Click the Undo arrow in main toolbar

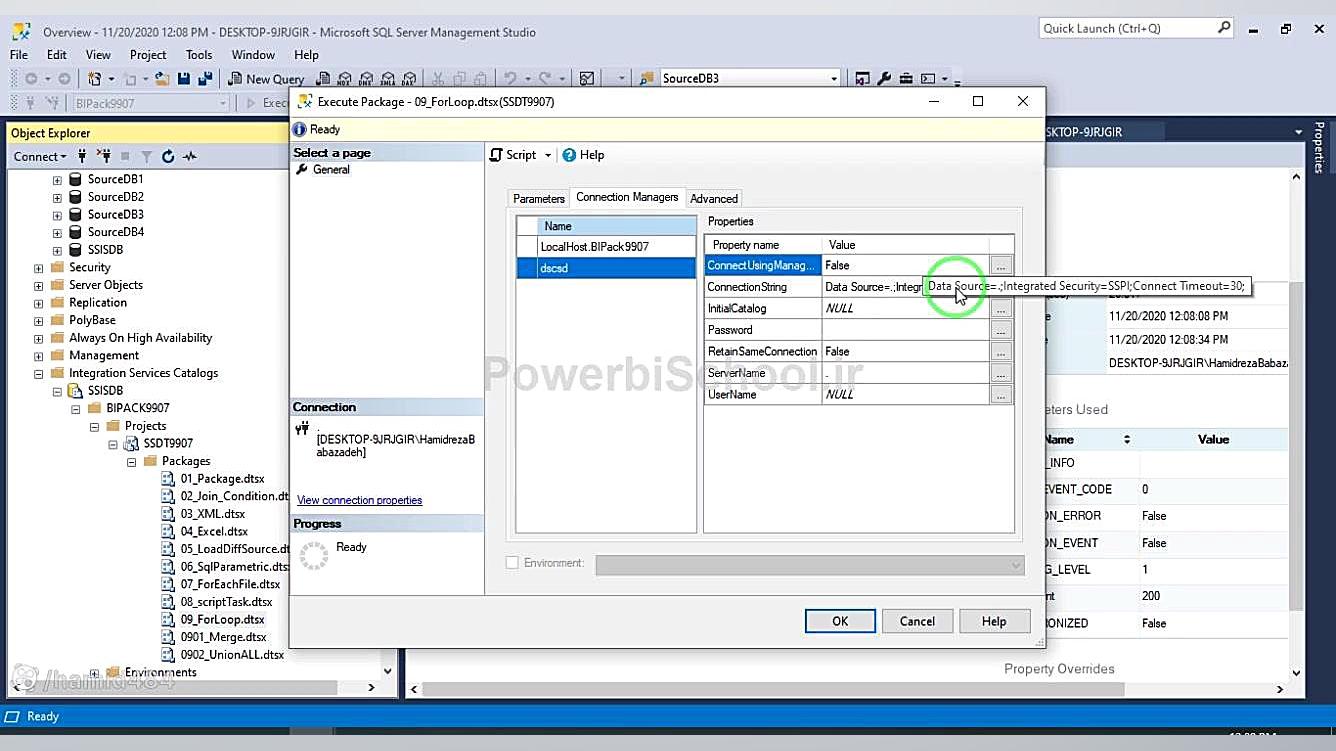510,79
